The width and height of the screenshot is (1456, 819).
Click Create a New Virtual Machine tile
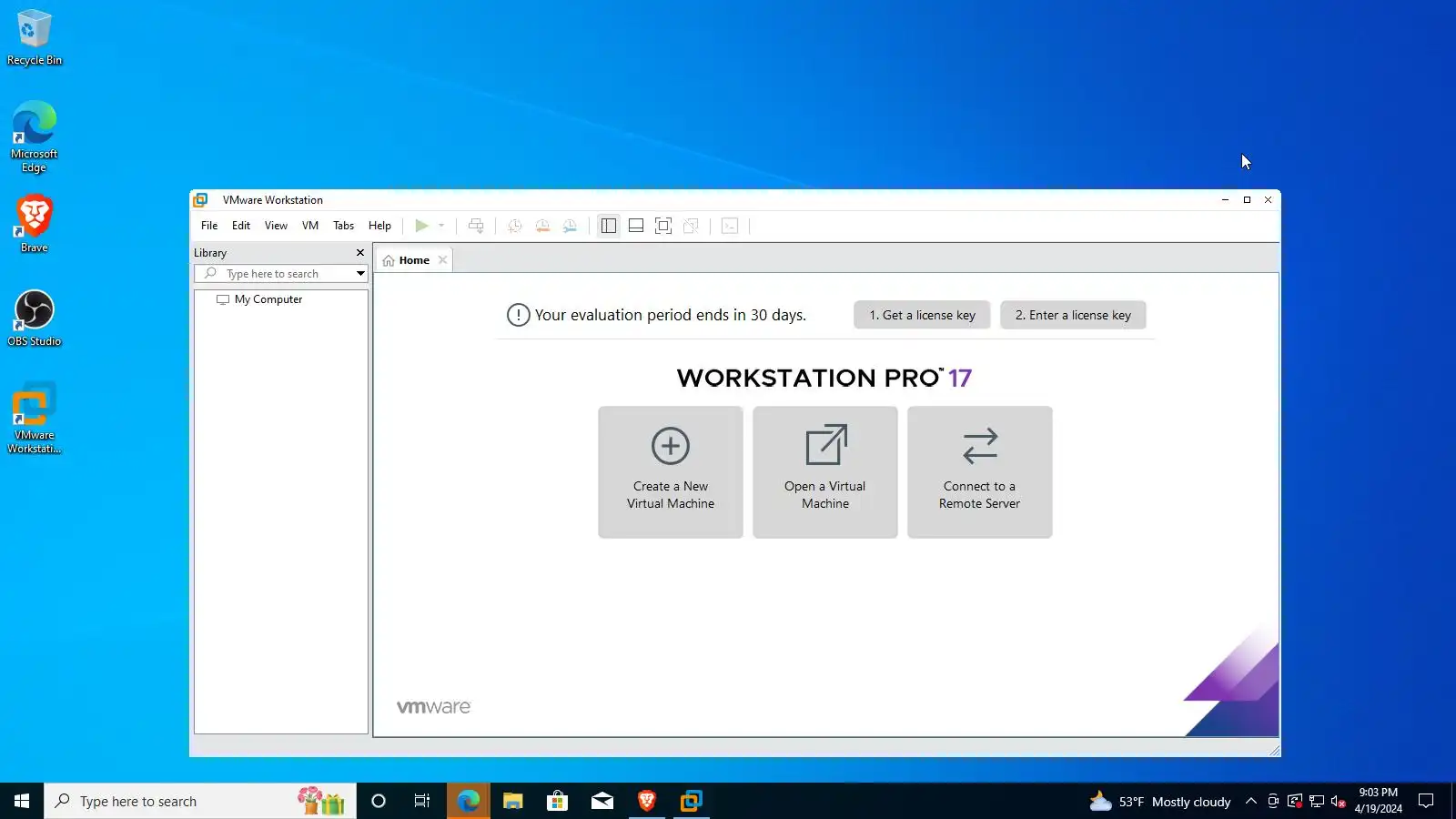click(x=671, y=472)
